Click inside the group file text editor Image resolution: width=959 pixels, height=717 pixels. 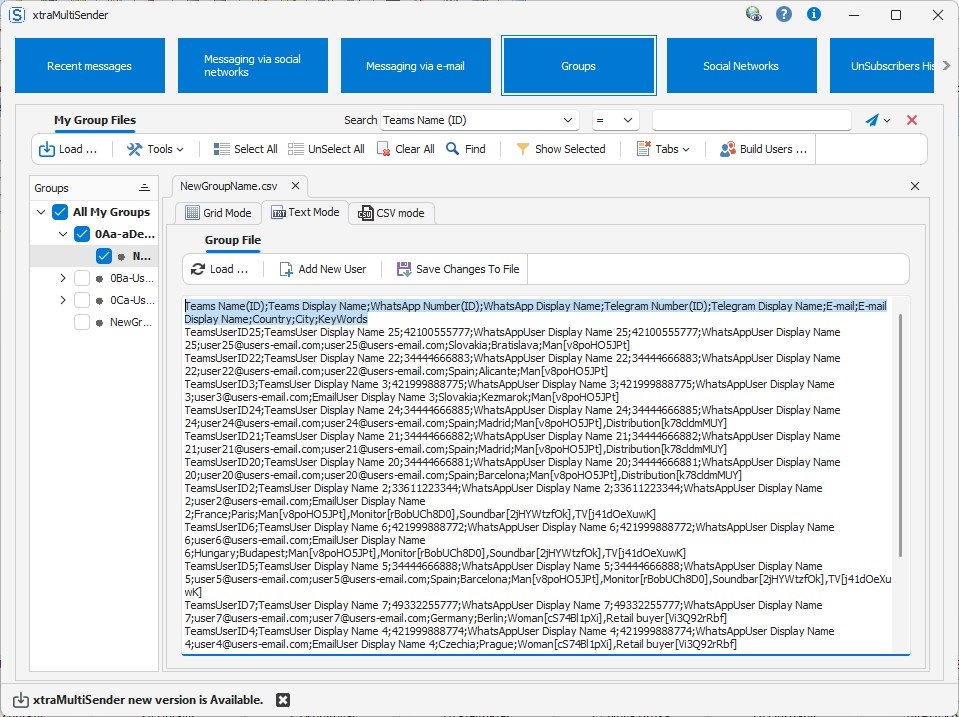point(537,475)
